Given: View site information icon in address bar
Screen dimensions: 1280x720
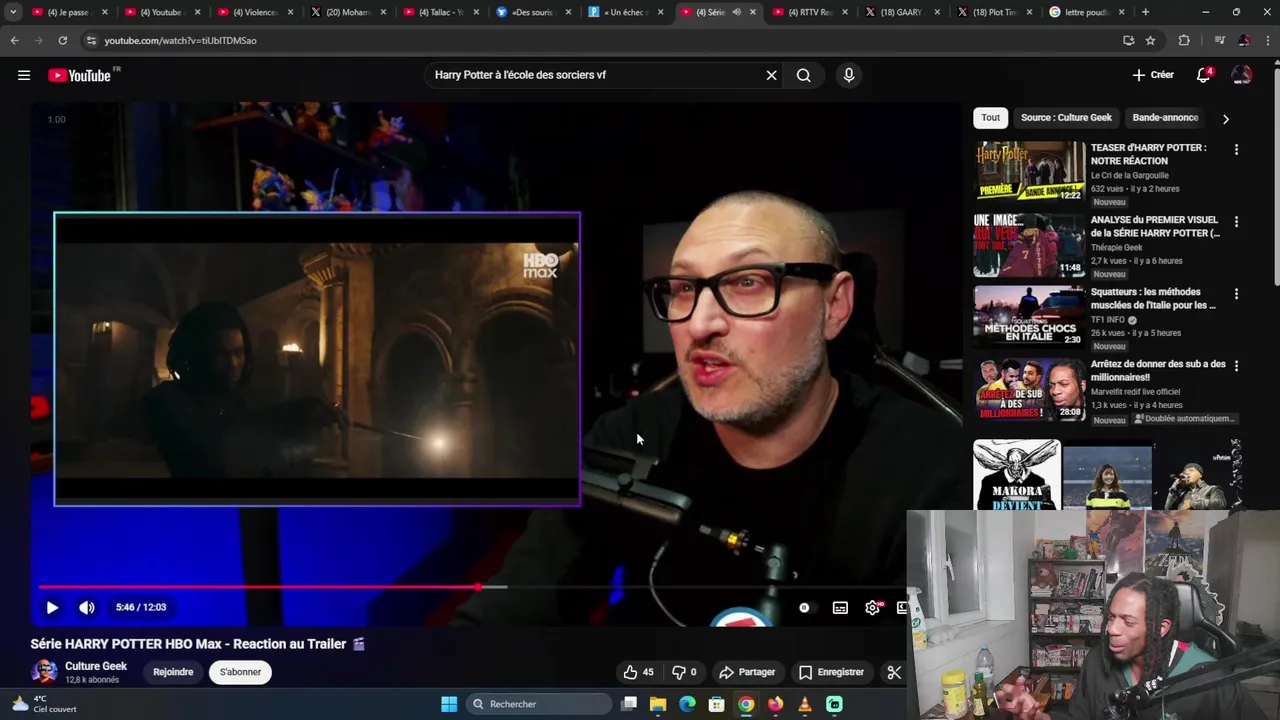Looking at the screenshot, I should [91, 40].
